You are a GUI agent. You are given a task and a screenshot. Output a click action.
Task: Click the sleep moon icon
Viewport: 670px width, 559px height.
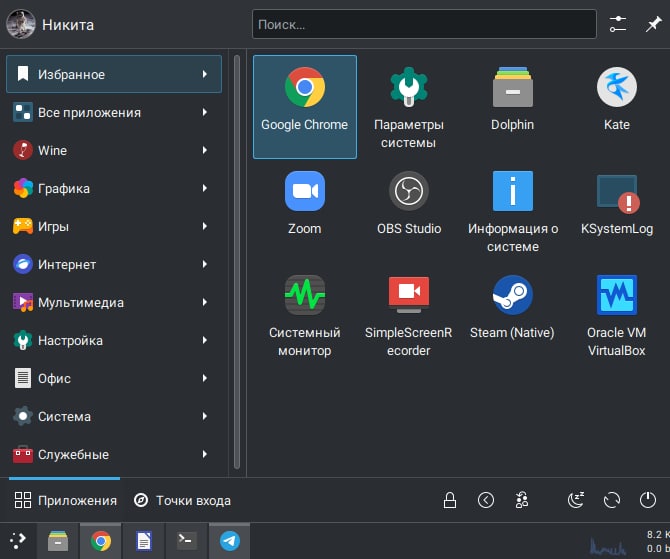(x=576, y=500)
